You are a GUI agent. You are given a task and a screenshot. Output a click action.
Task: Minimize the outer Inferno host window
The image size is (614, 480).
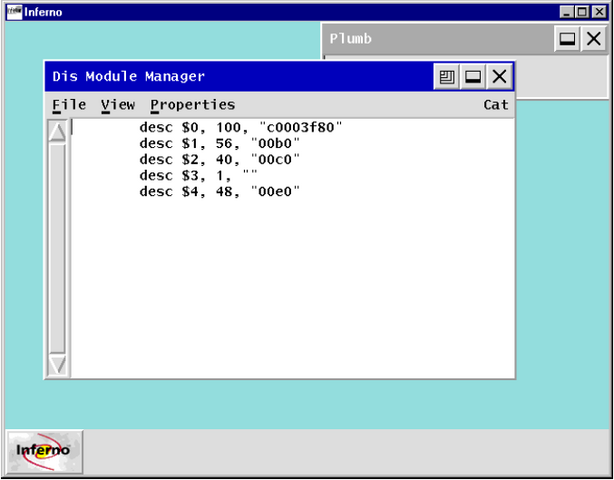[x=566, y=12]
